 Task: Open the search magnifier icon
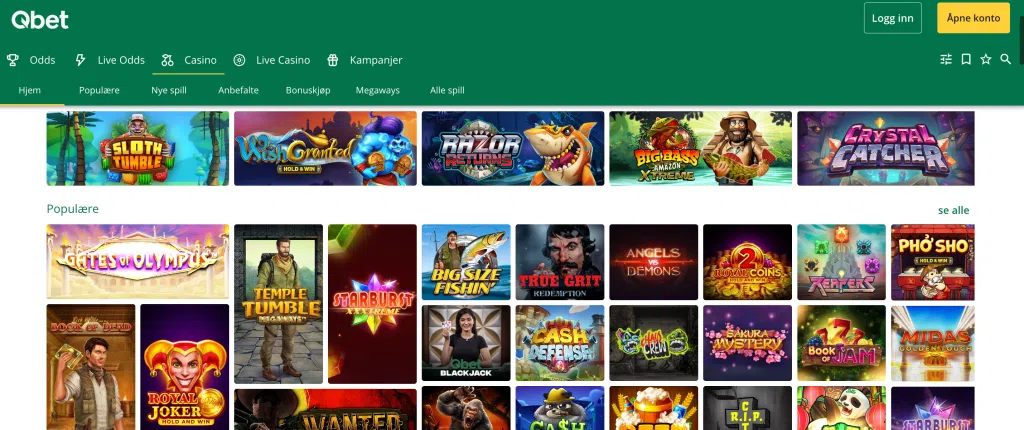pos(1006,59)
